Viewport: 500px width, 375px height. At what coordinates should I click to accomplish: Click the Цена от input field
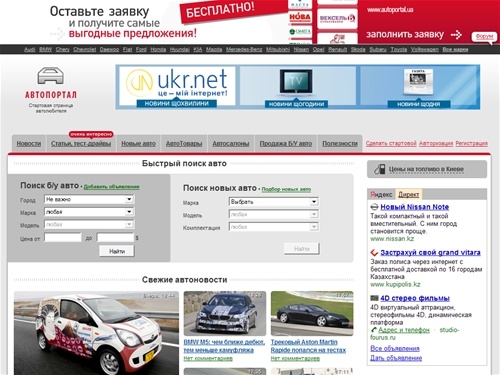63,237
